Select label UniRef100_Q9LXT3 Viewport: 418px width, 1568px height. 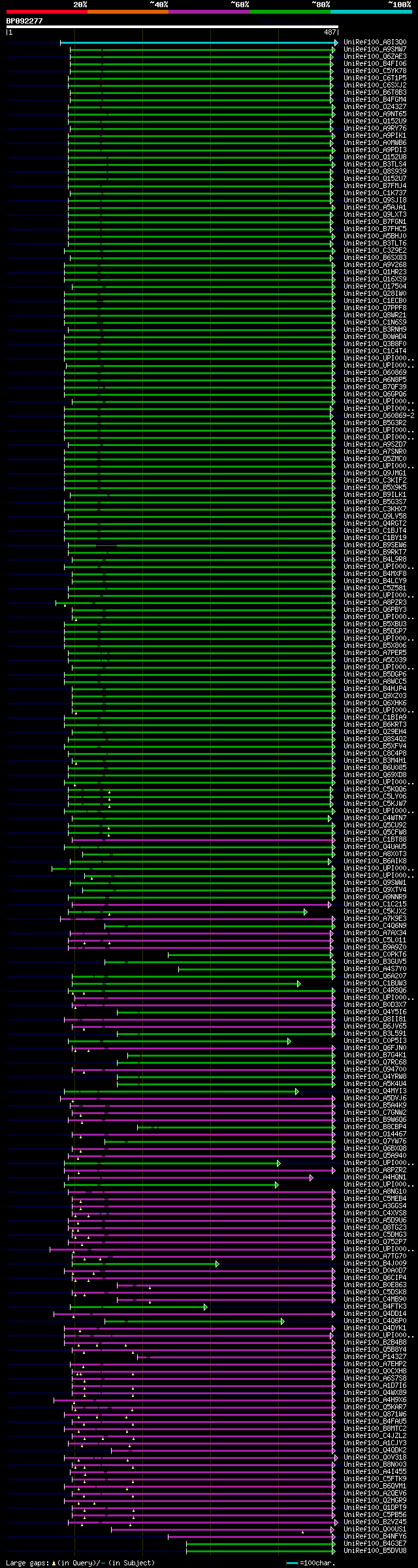(x=375, y=215)
